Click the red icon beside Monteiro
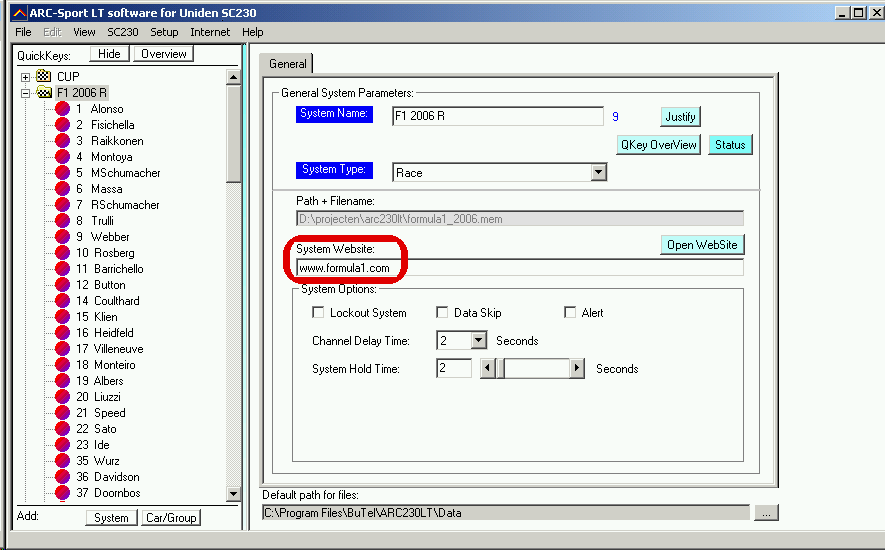 (x=63, y=364)
